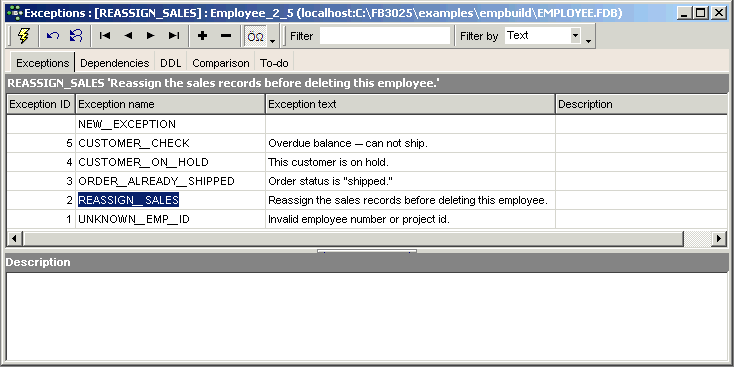
Task: Go to the next record
Action: pyautogui.click(x=151, y=36)
